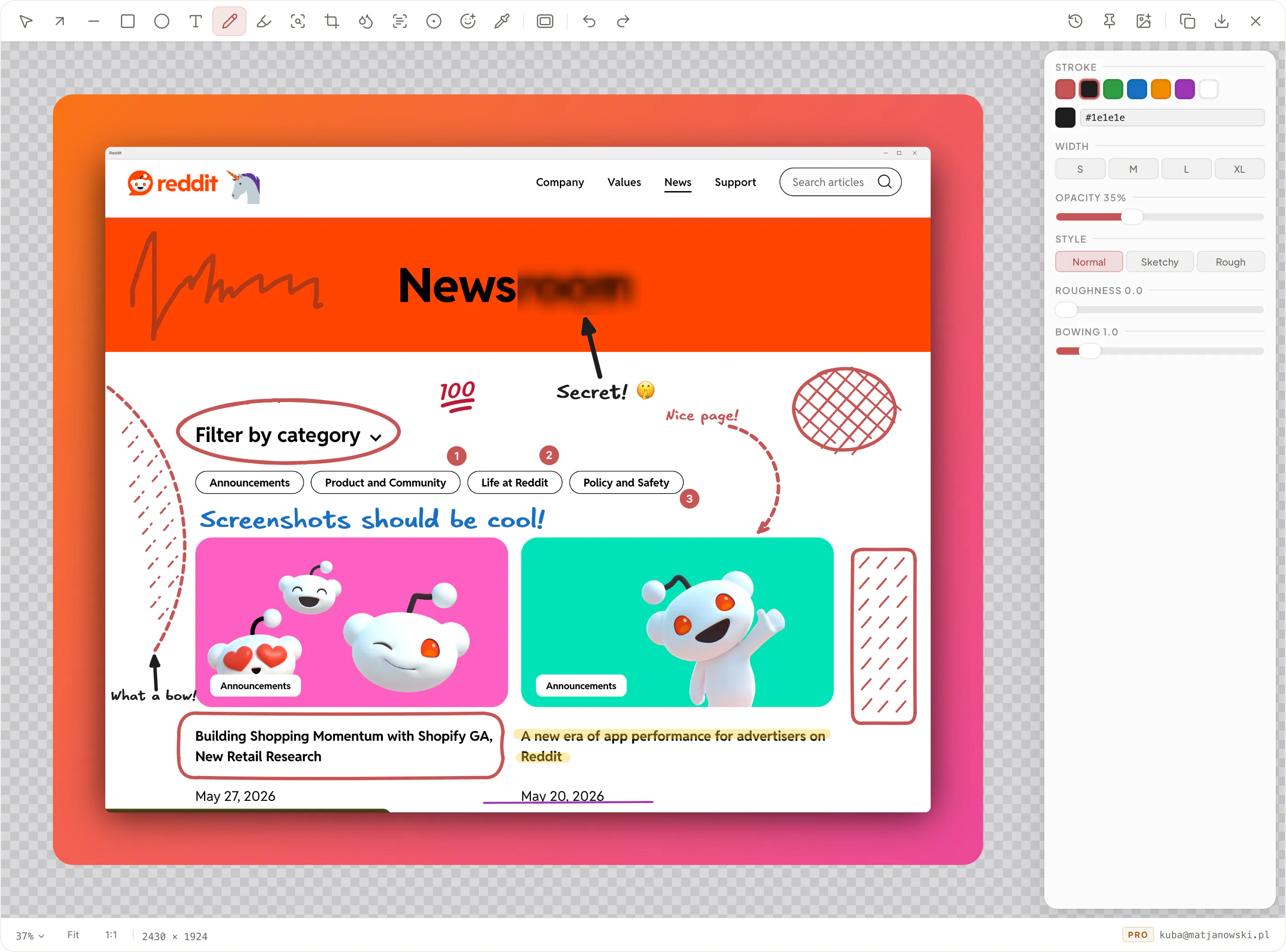
Task: Open the emoji sticker tool
Action: (468, 21)
